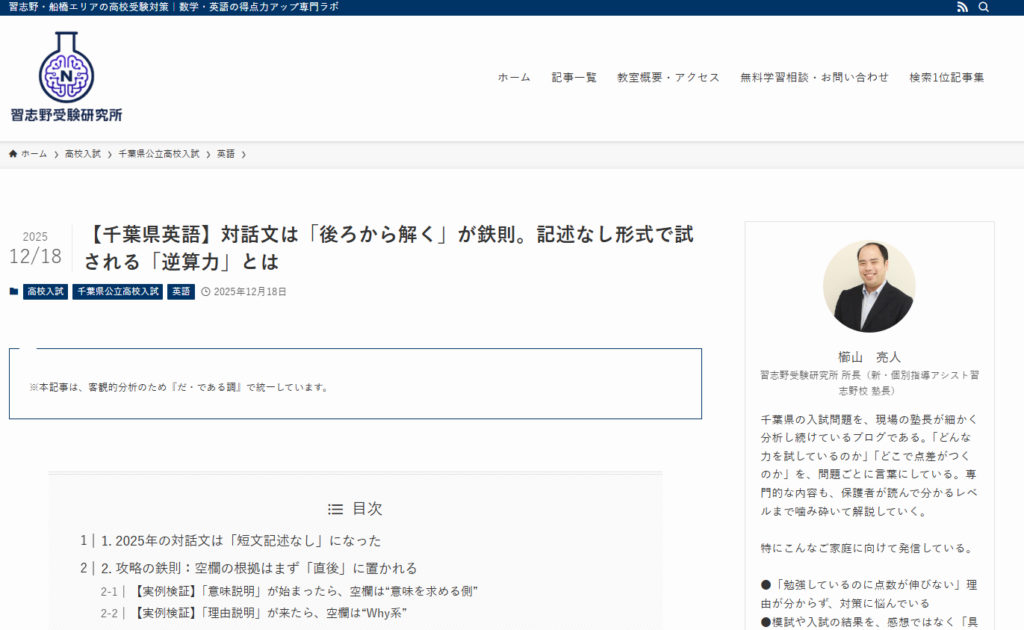Open the search magnifier icon

click(984, 7)
